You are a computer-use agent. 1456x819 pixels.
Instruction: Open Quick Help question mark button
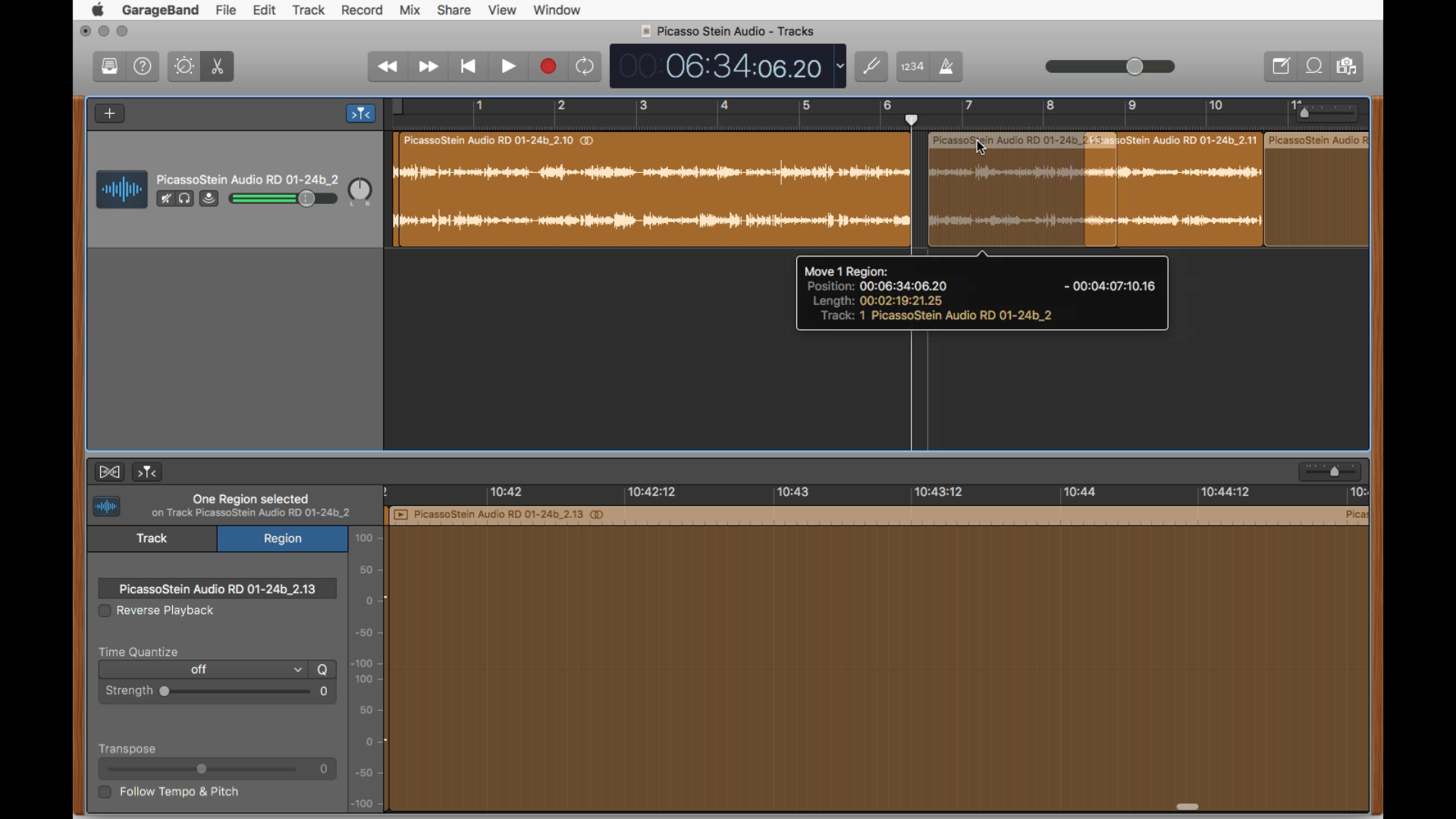[x=143, y=67]
